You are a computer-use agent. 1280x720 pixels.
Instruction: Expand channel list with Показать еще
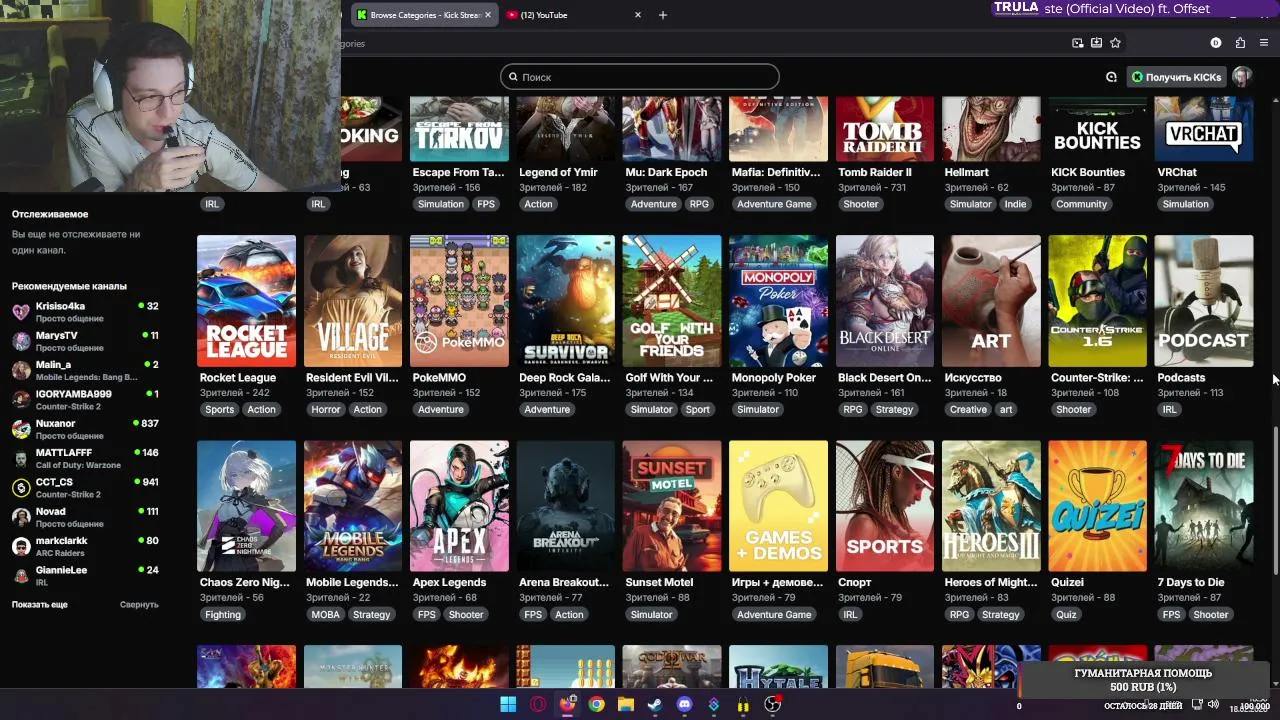[40, 605]
